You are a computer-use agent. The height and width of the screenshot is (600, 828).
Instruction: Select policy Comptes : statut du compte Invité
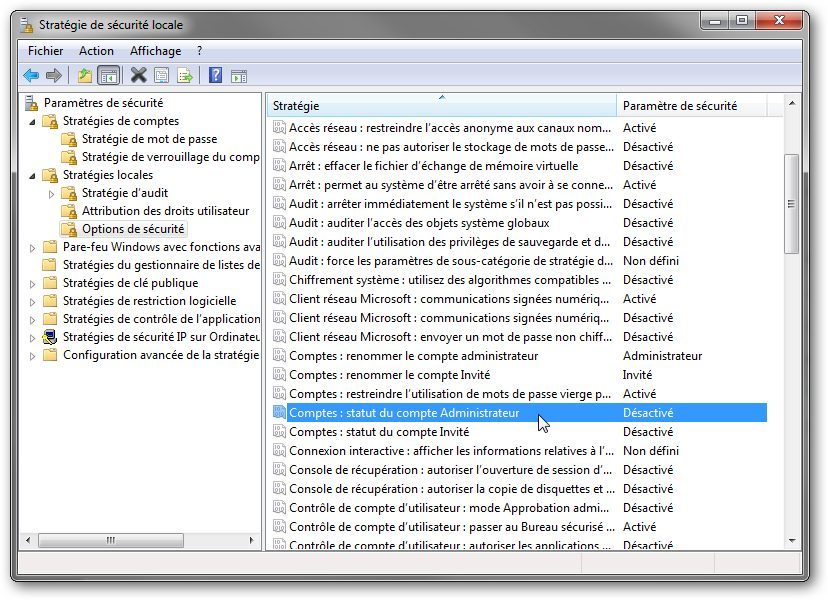[379, 432]
